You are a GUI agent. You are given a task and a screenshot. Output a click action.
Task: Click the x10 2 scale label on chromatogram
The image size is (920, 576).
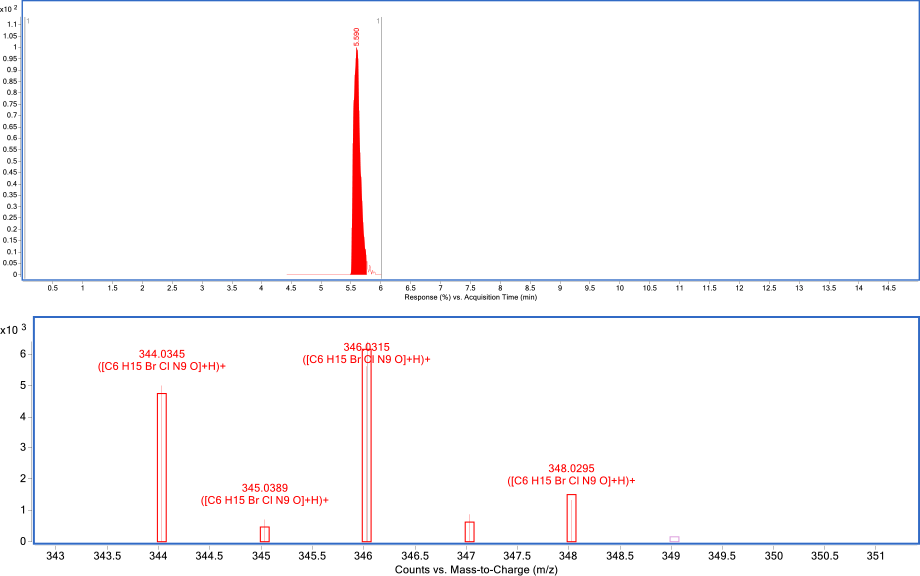tap(9, 8)
